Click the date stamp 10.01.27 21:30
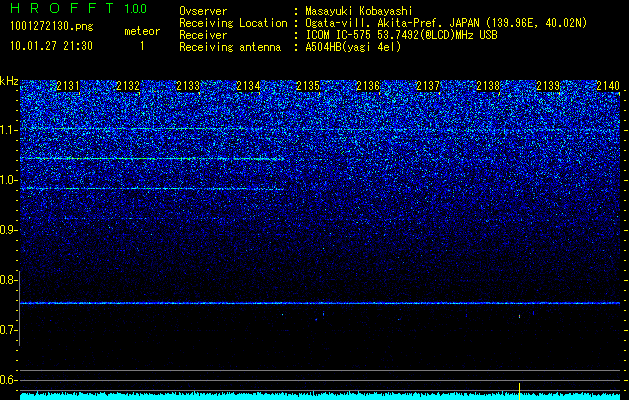629x400 pixels. click(x=51, y=46)
